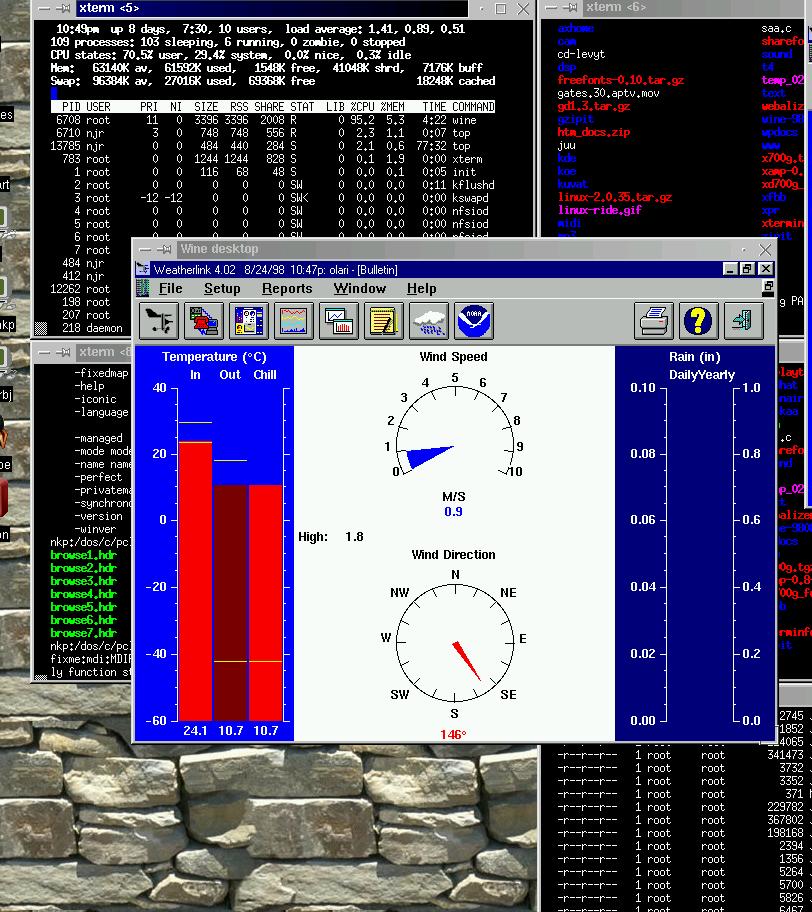Restore the Bulletin child window via menu bar icon
812x912 pixels.
tap(768, 286)
